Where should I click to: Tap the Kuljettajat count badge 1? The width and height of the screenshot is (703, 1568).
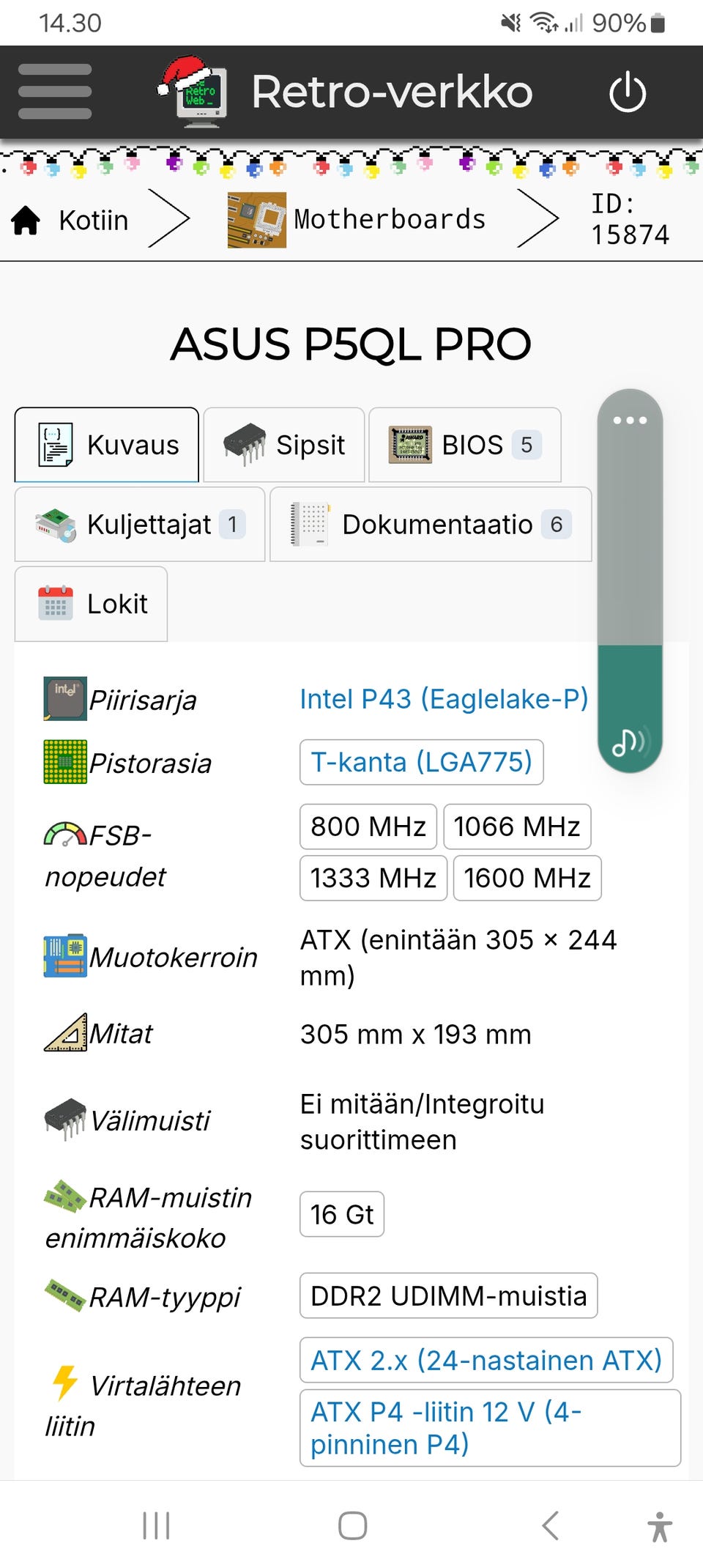(x=232, y=525)
